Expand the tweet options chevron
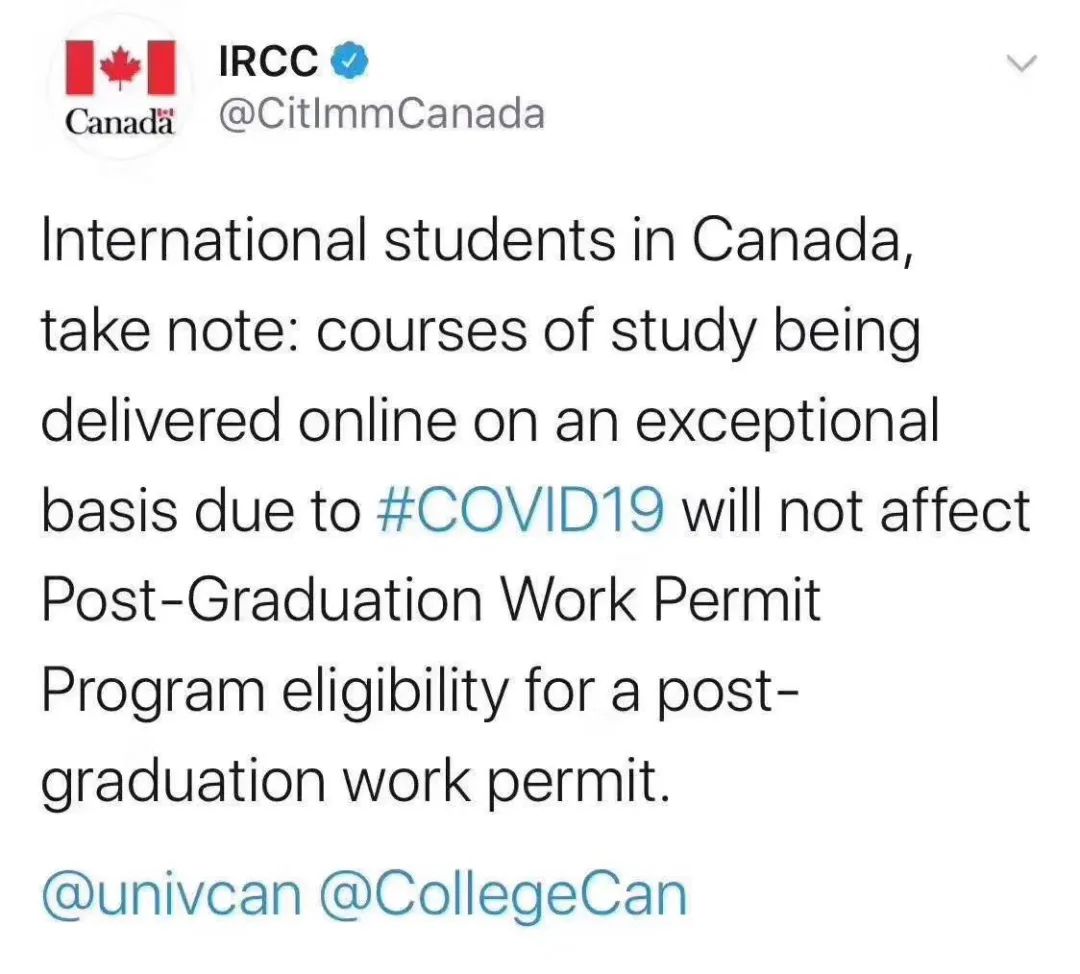1080x974 pixels. pos(1021,63)
